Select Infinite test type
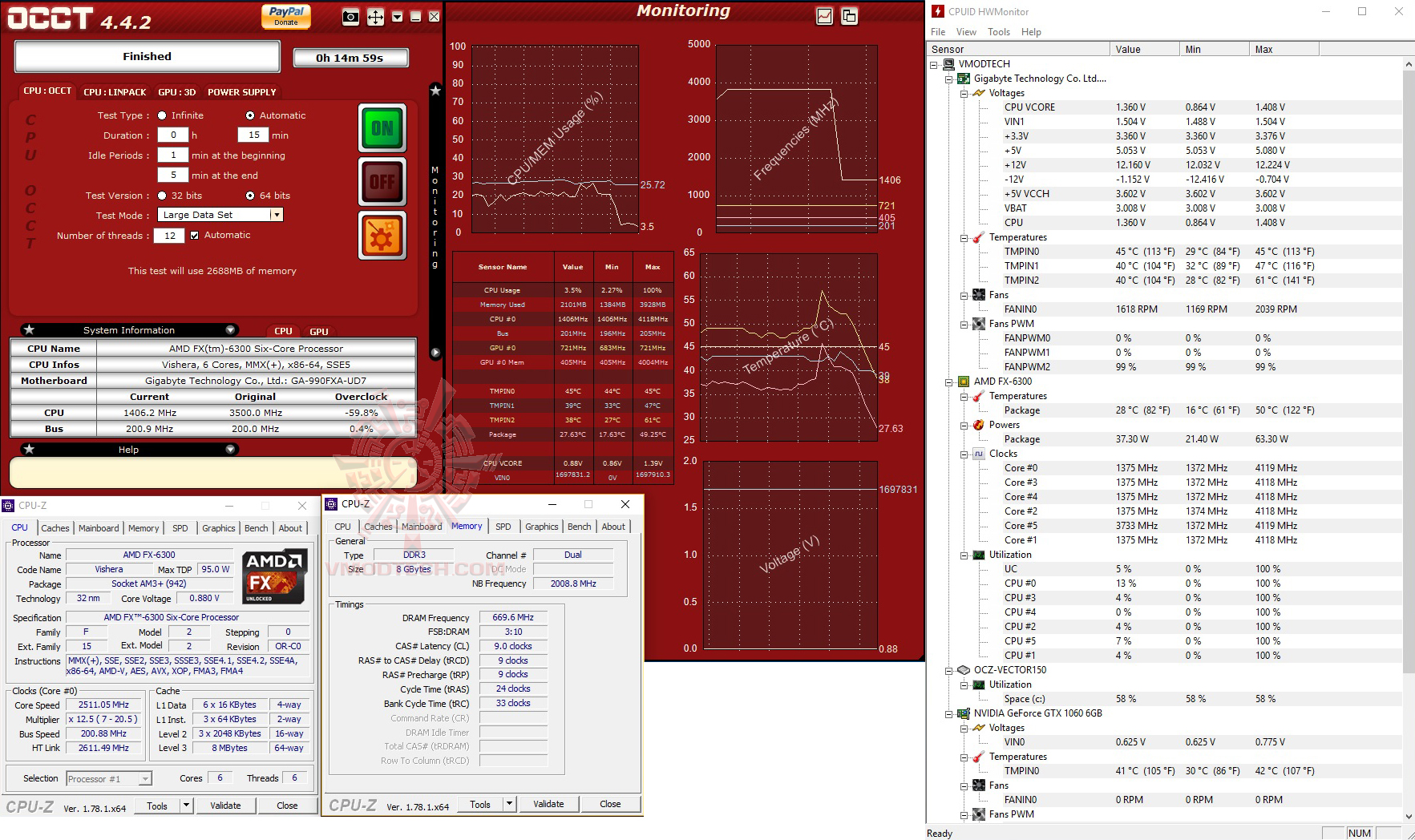 pos(162,115)
